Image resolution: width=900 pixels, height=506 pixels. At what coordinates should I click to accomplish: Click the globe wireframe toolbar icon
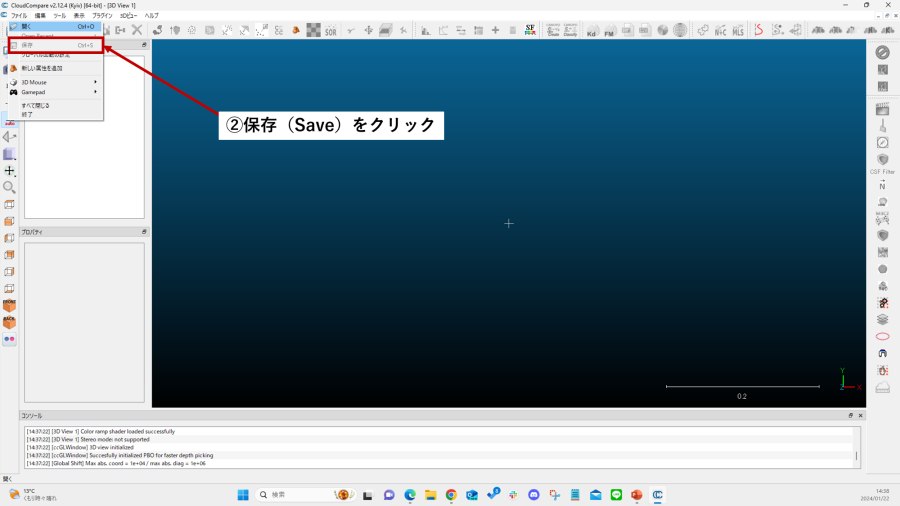[680, 30]
